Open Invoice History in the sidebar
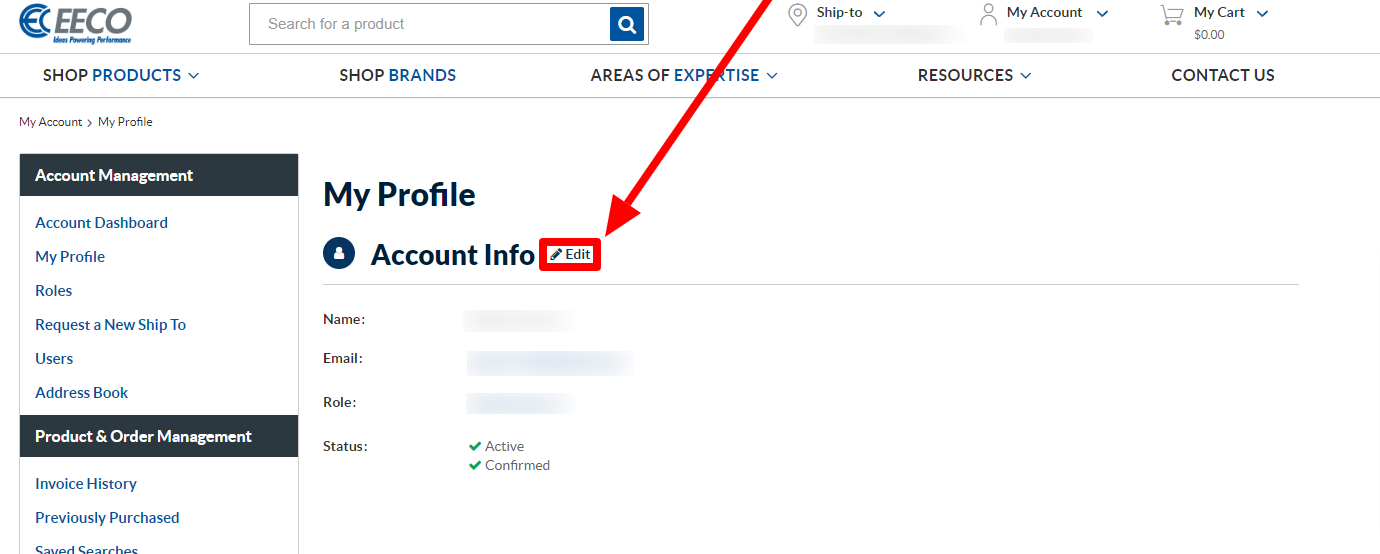 [x=86, y=484]
